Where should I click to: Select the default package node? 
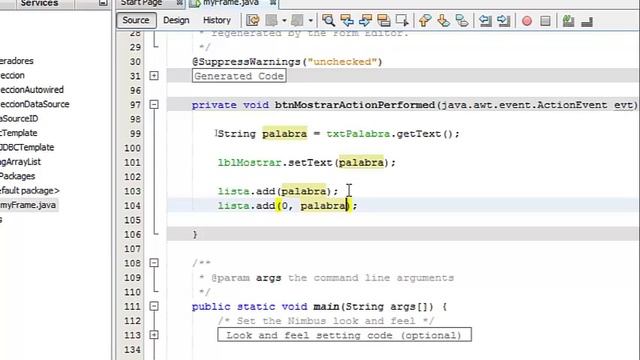[x=29, y=191]
